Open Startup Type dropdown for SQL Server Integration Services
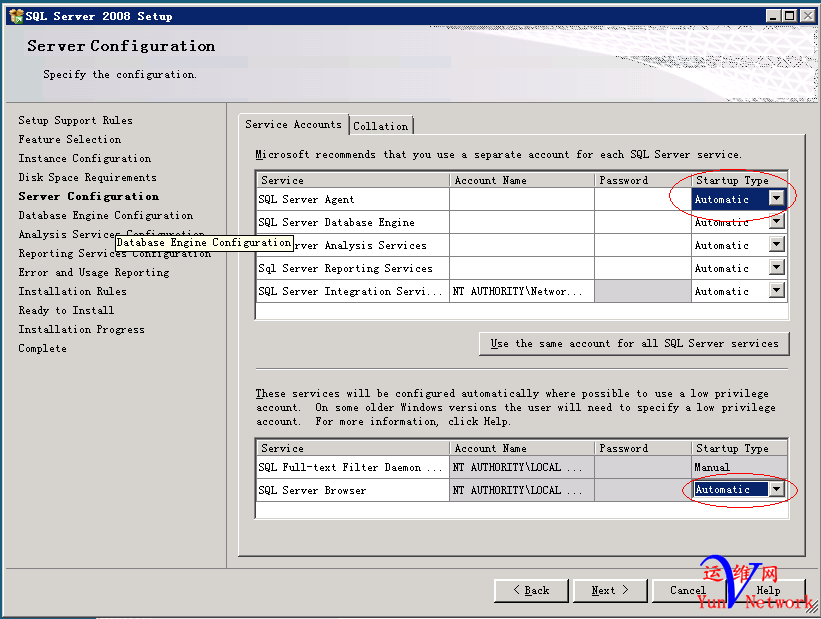Screen dimensions: 821x619 tap(776, 290)
